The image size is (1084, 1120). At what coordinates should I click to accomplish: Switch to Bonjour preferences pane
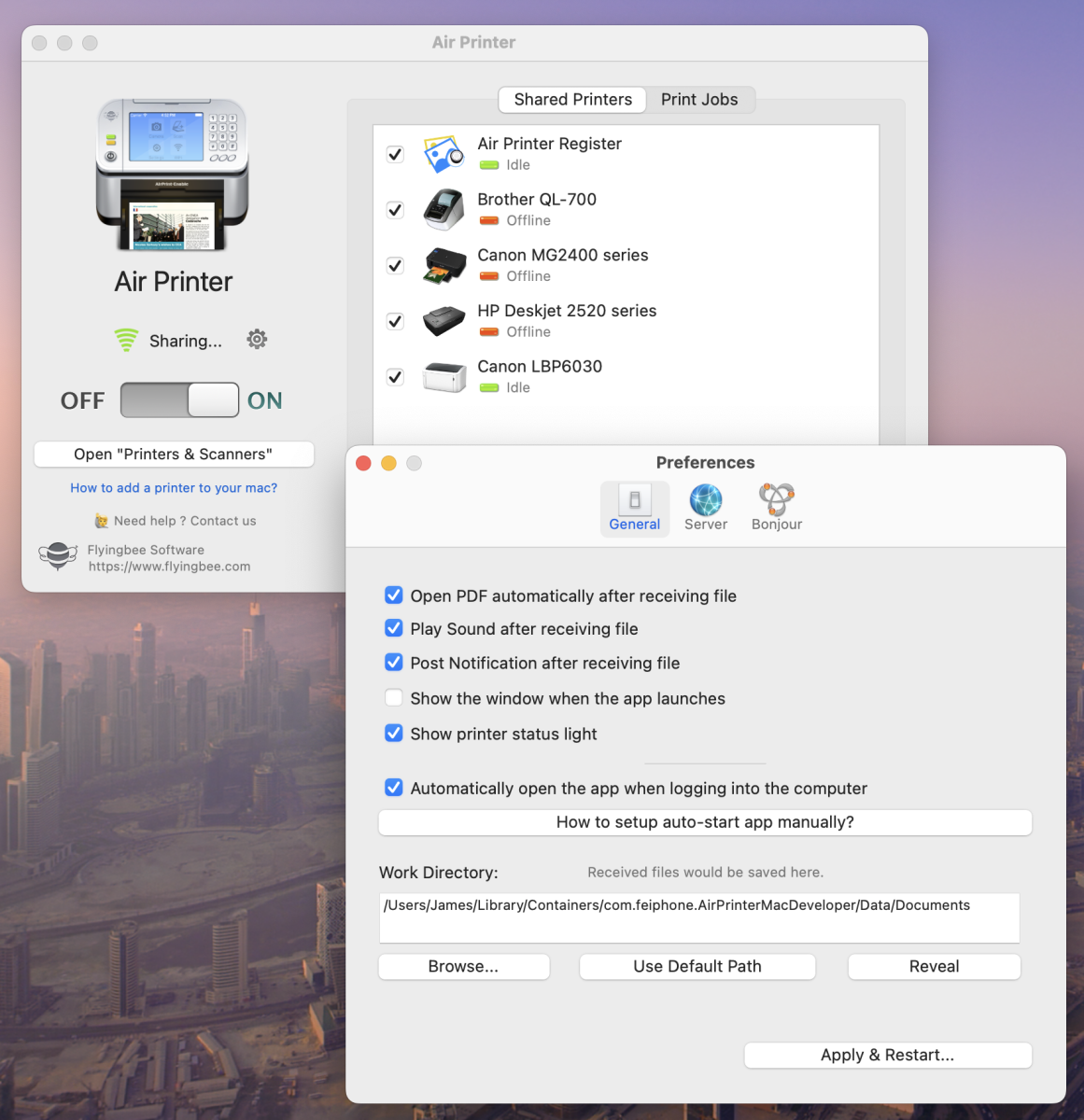tap(777, 509)
